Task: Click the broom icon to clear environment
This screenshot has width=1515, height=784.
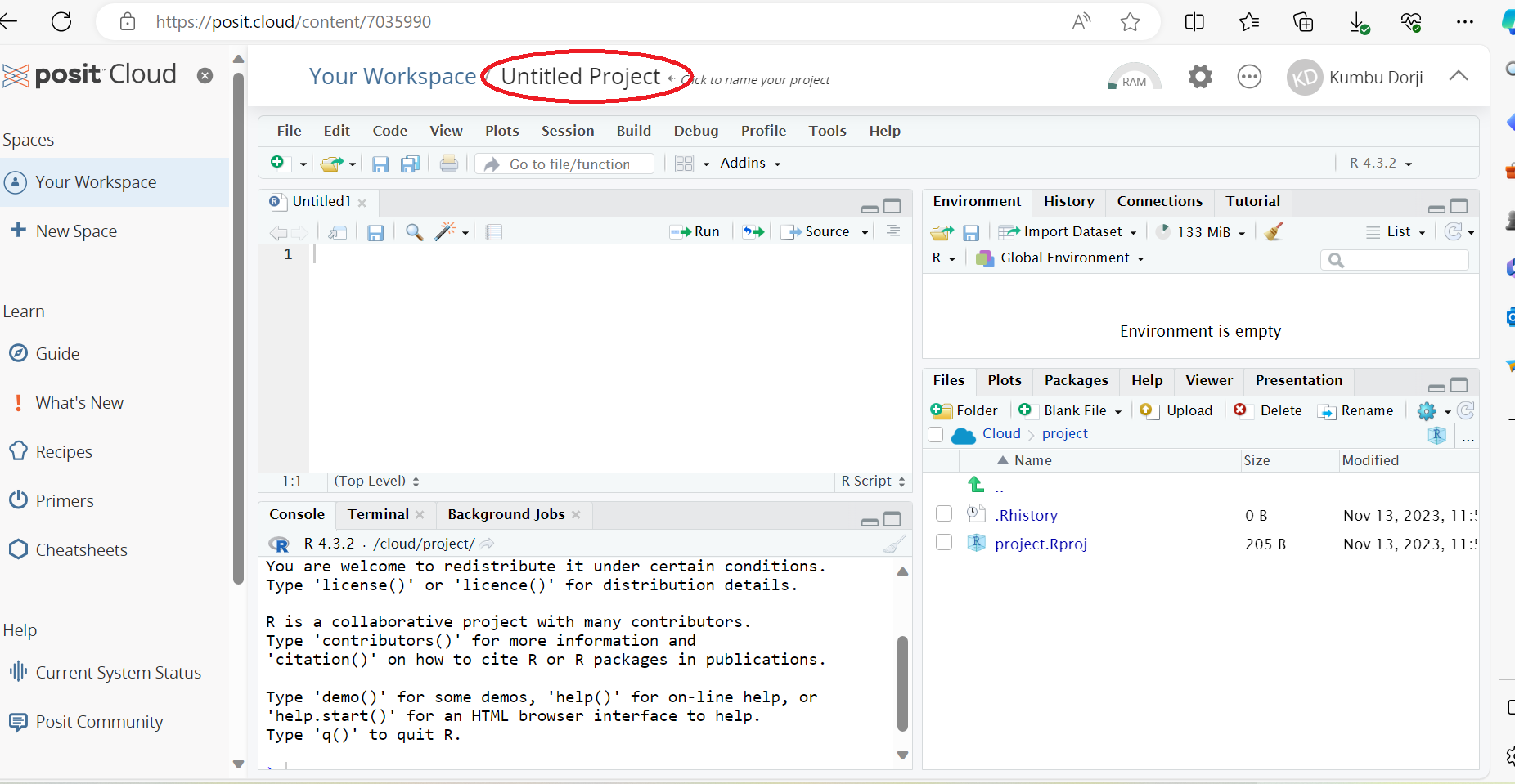Action: click(1273, 232)
